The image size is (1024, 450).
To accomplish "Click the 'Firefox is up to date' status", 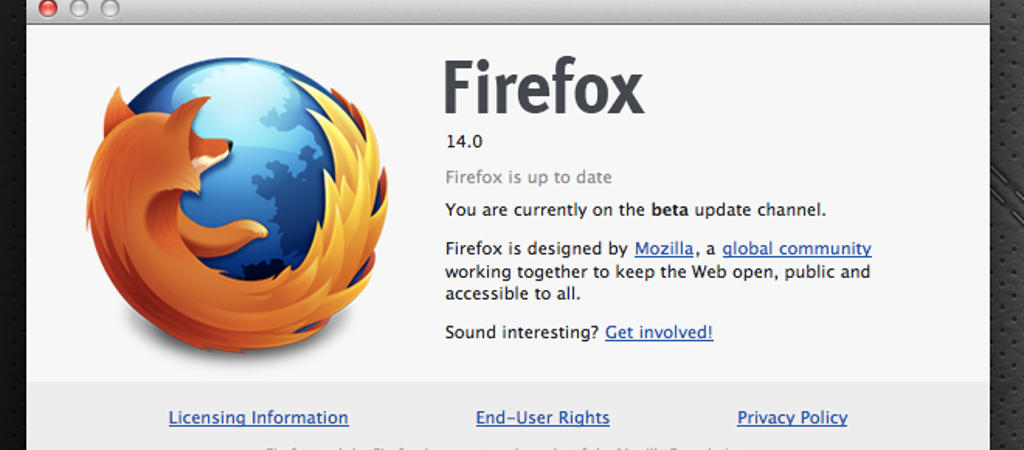I will (x=528, y=177).
